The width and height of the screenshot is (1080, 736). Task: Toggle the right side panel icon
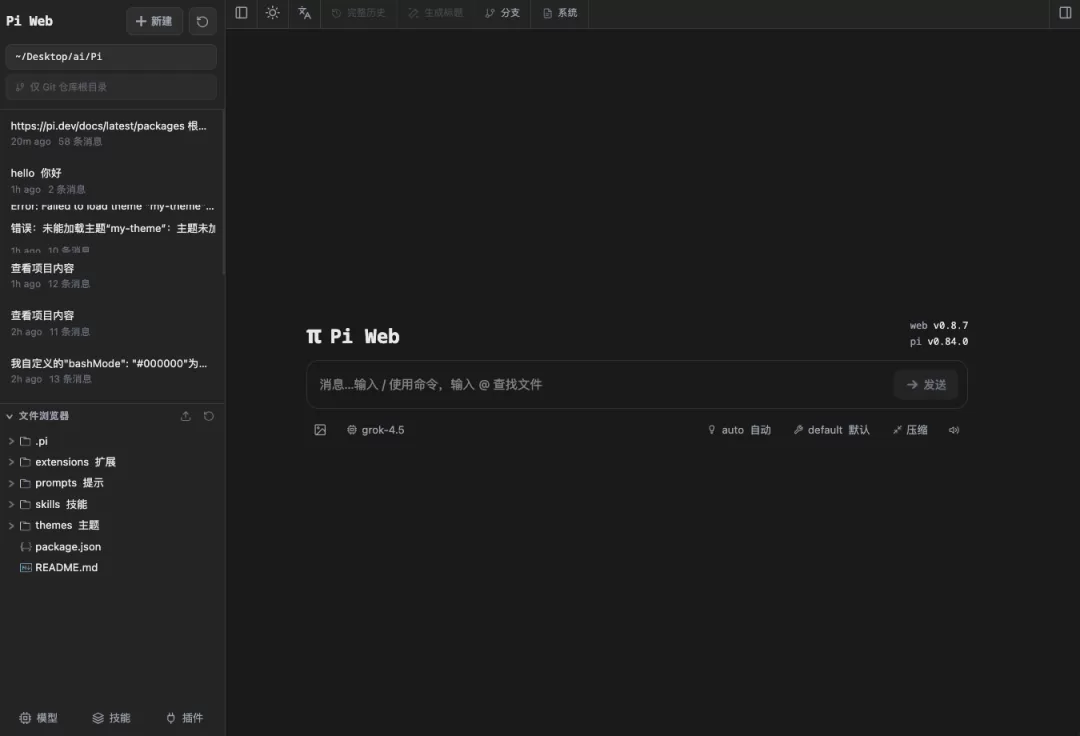click(1065, 13)
